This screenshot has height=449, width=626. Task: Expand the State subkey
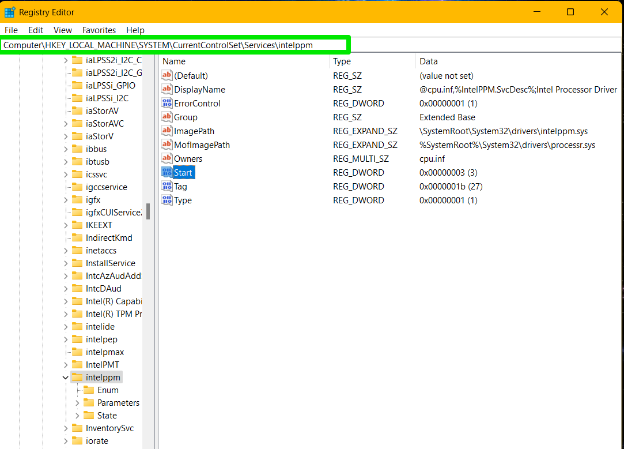coord(77,415)
